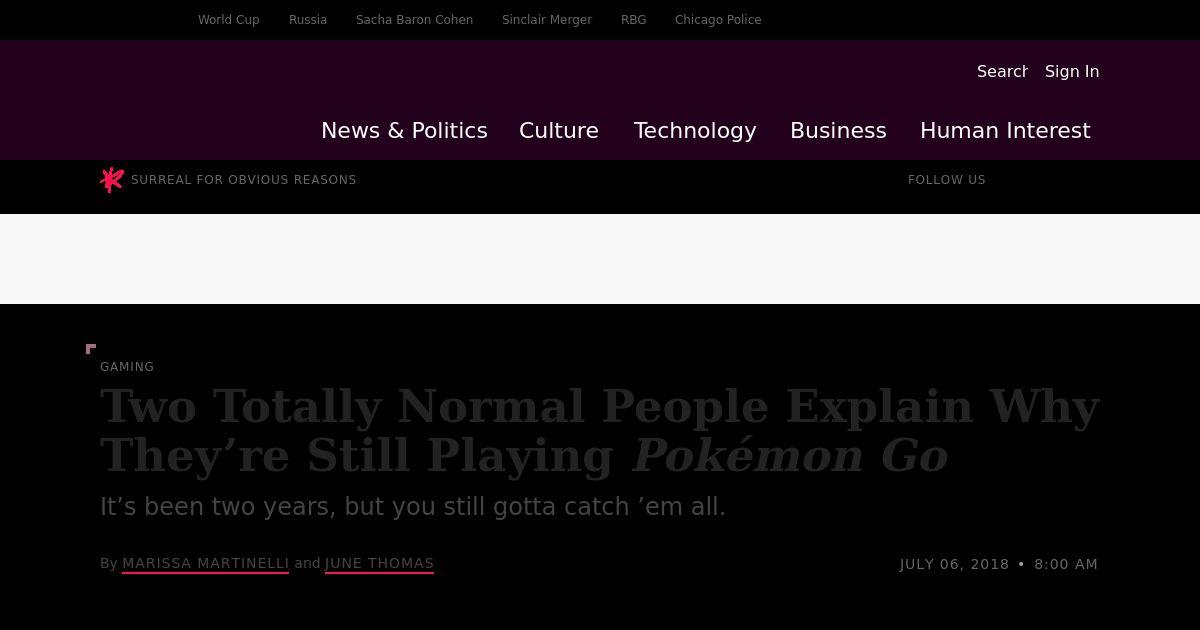Image resolution: width=1200 pixels, height=630 pixels.
Task: Click the subheading 'It's been two years'
Action: pyautogui.click(x=413, y=507)
